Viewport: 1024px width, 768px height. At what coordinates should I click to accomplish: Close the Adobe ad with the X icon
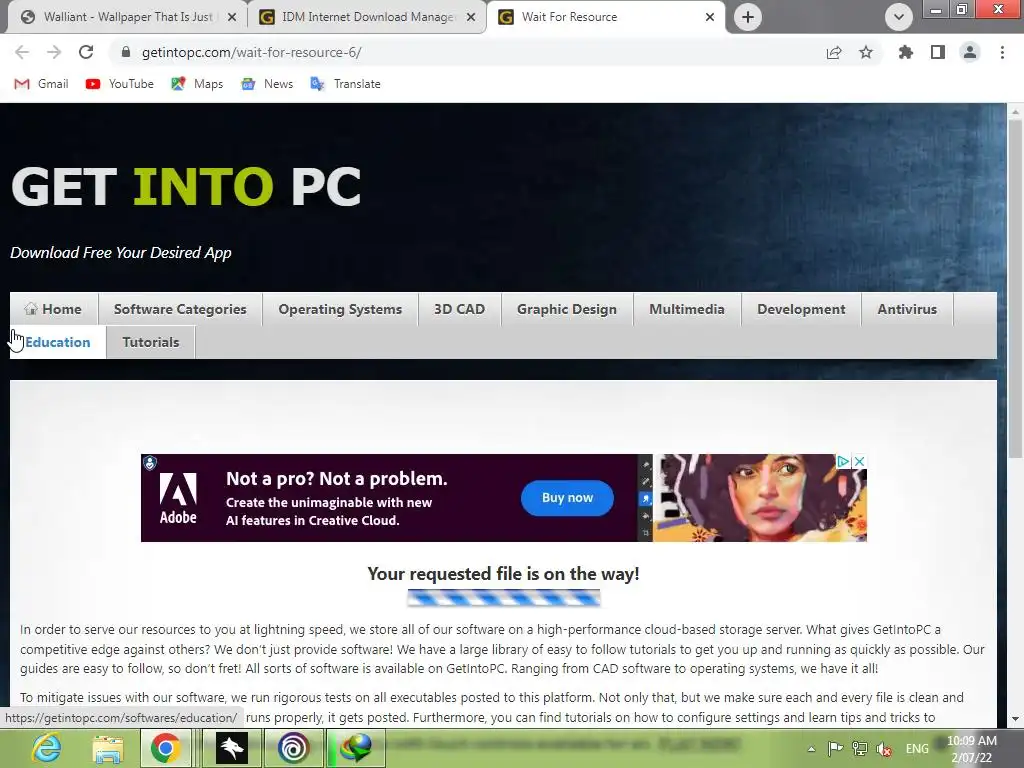859,462
